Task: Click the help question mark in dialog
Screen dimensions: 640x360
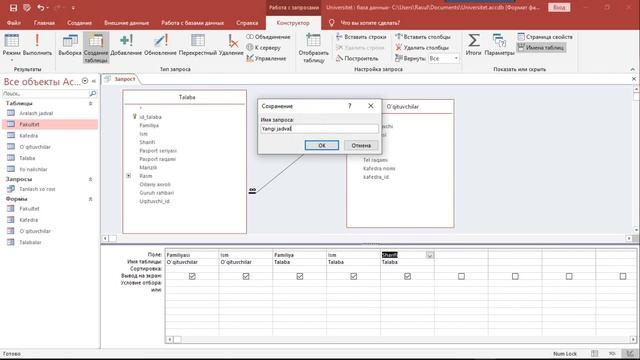Action: coord(349,106)
